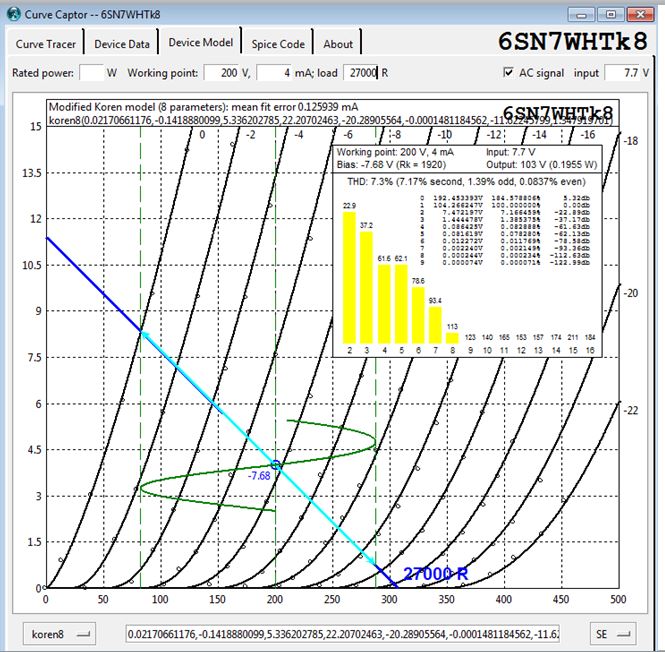Click the -7.68 bias working point marker
This screenshot has width=665, height=652.
(x=276, y=465)
